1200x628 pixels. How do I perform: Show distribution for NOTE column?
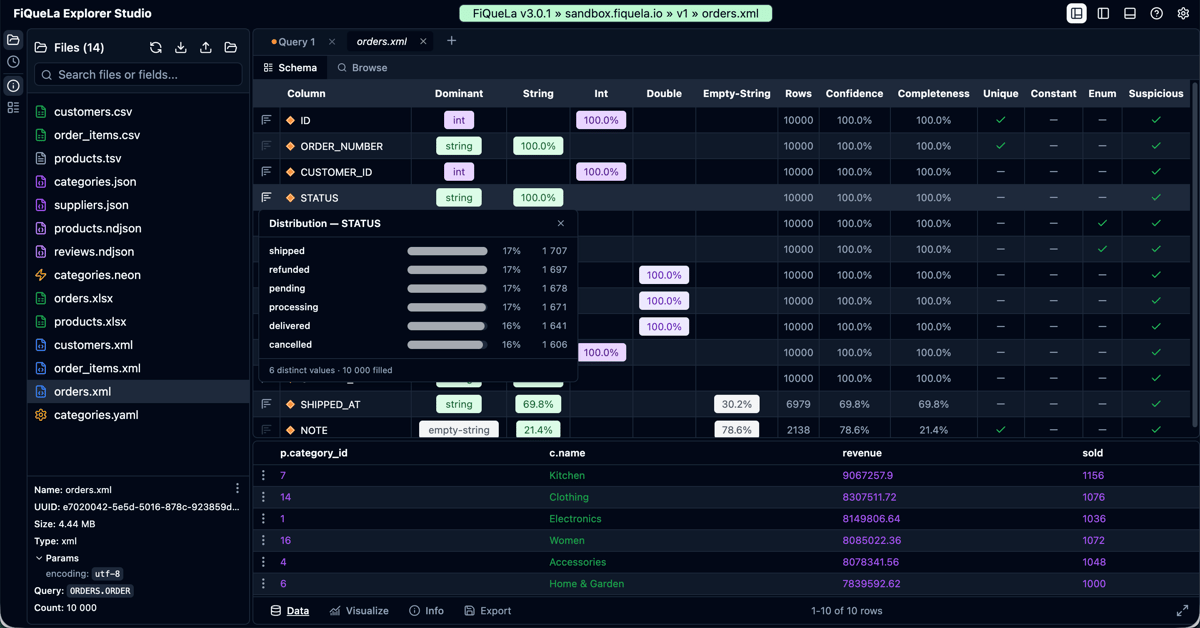tap(266, 430)
